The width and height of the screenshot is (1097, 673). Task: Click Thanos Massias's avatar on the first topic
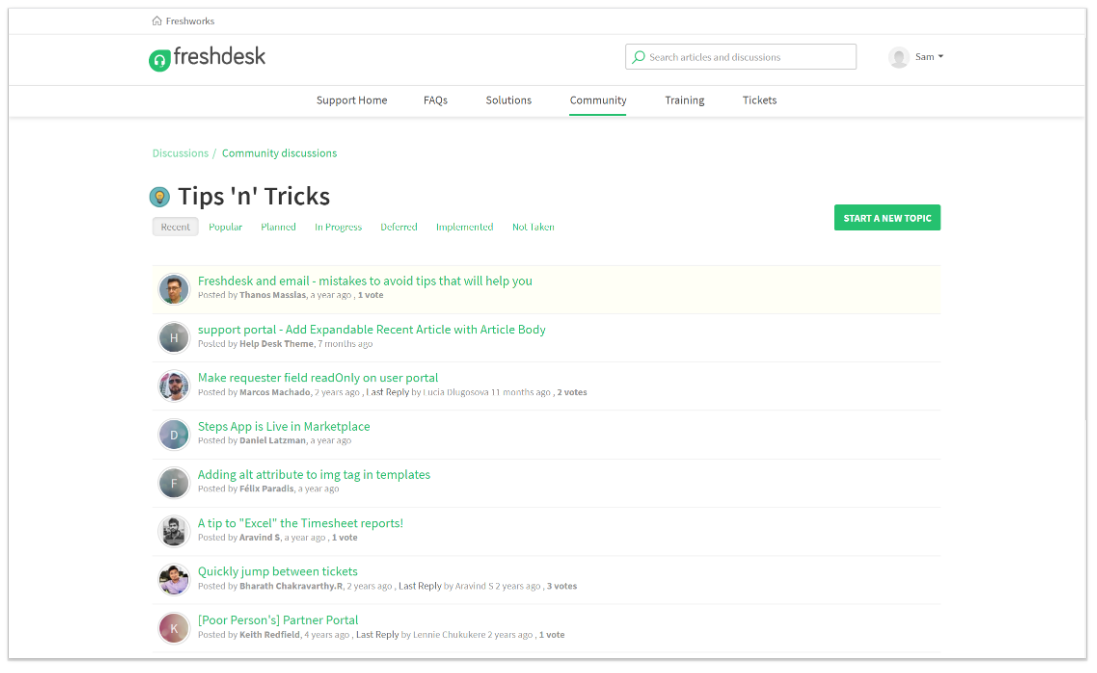tap(173, 289)
